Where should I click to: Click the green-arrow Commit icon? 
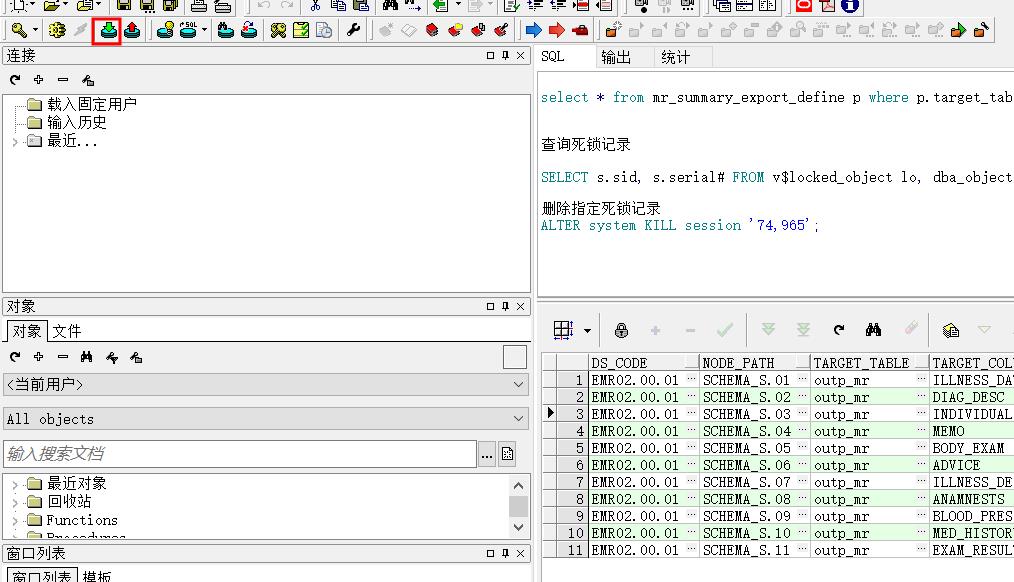click(109, 30)
